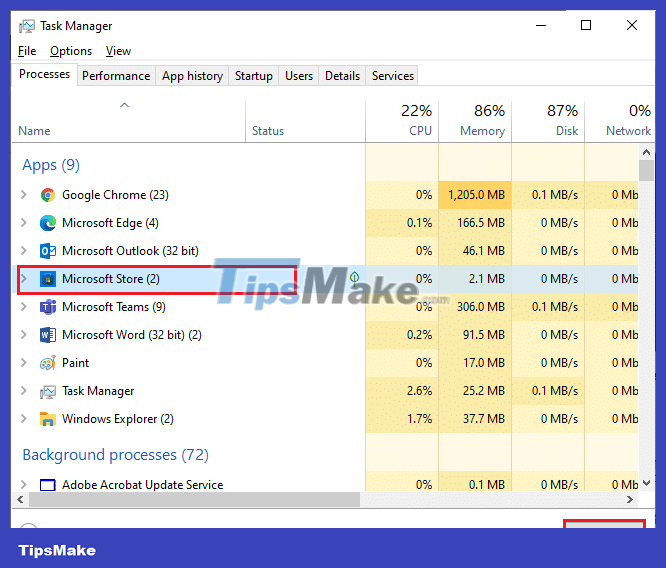
Task: Click the vertical scrollbar thumb
Action: click(x=646, y=171)
